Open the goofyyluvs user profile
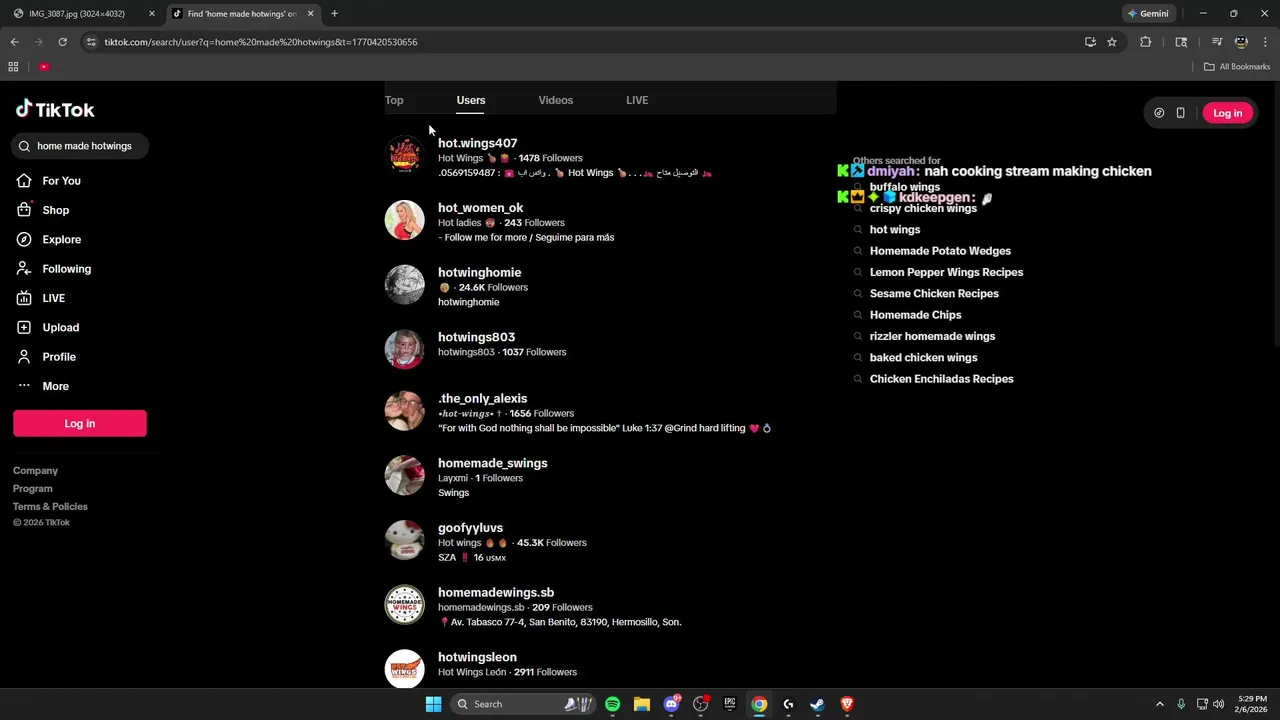Screen dimensions: 1280x720 pos(470,528)
